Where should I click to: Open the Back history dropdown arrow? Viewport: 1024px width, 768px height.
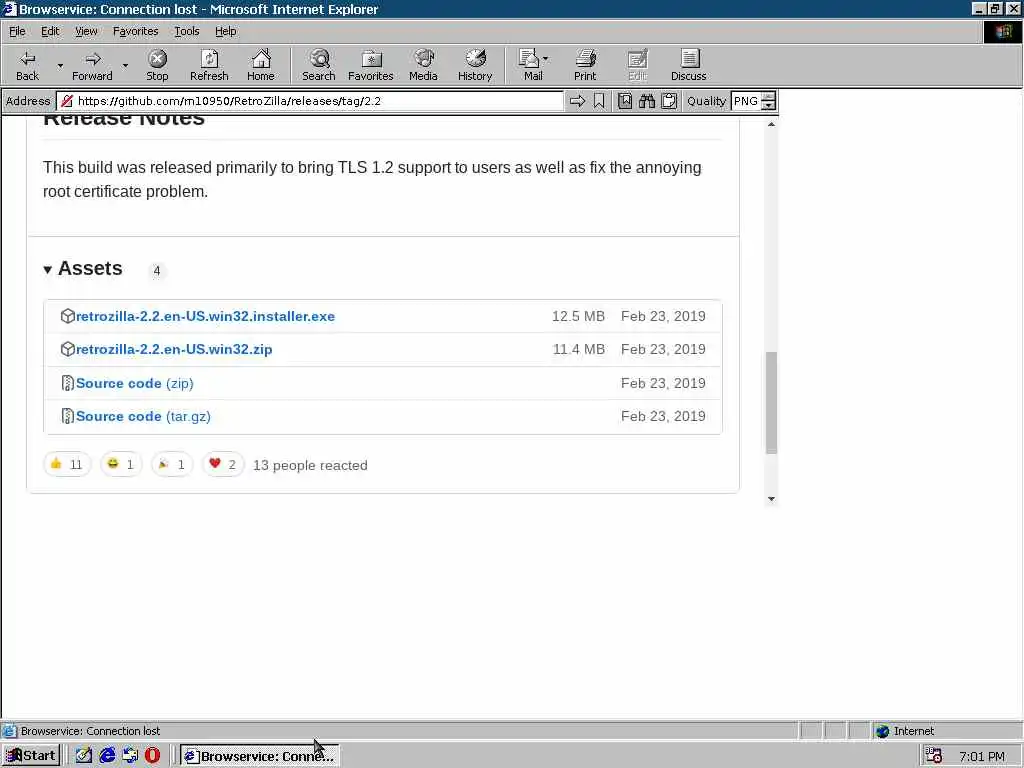[60, 65]
